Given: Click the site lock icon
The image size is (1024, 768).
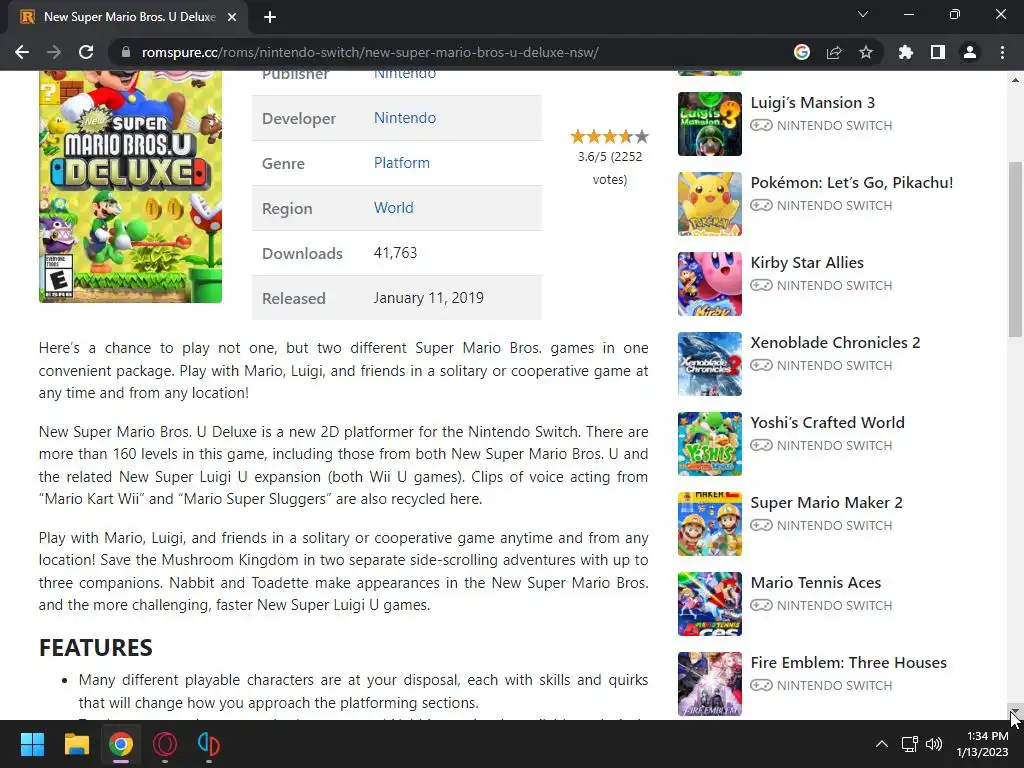Looking at the screenshot, I should [x=126, y=52].
